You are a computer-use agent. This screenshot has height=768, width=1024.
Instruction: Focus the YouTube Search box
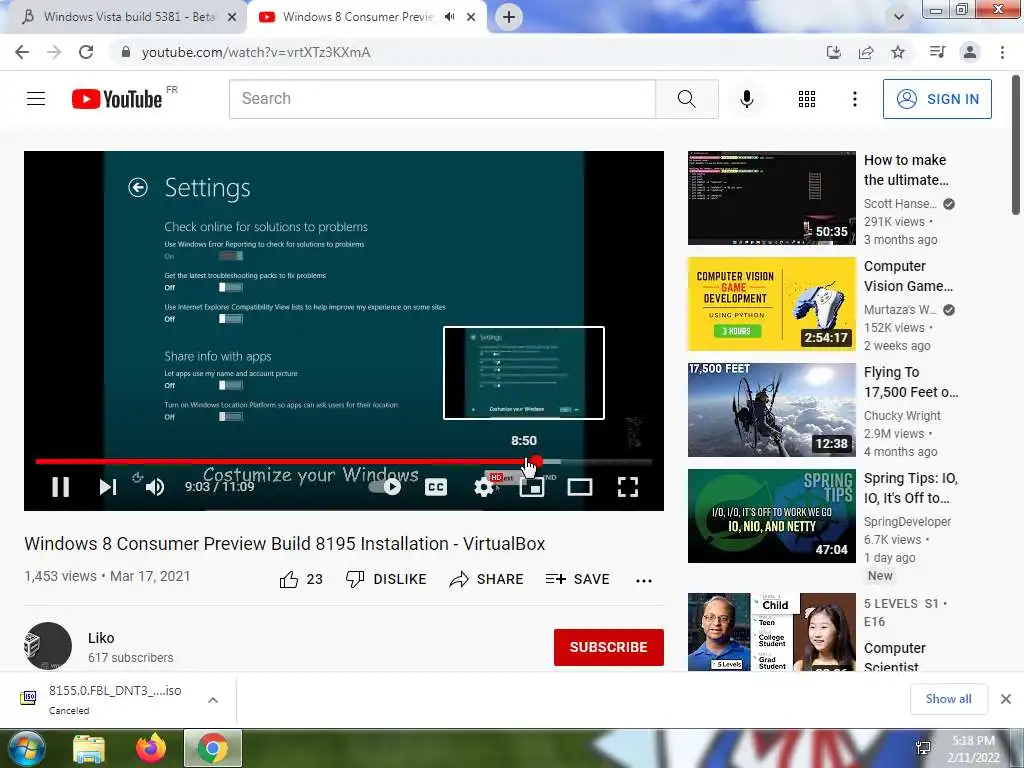click(442, 99)
